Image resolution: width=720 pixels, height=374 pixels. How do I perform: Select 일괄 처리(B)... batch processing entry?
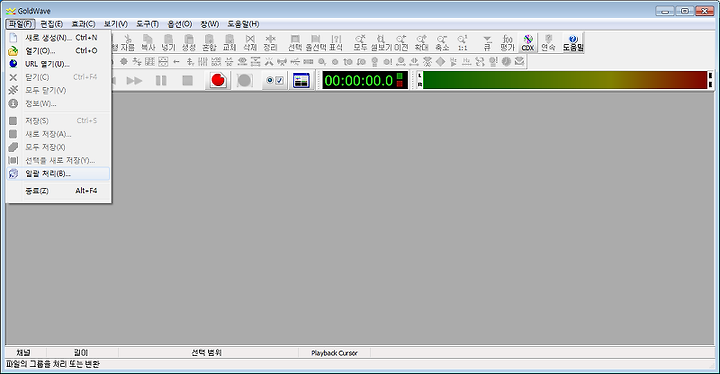tap(59, 174)
